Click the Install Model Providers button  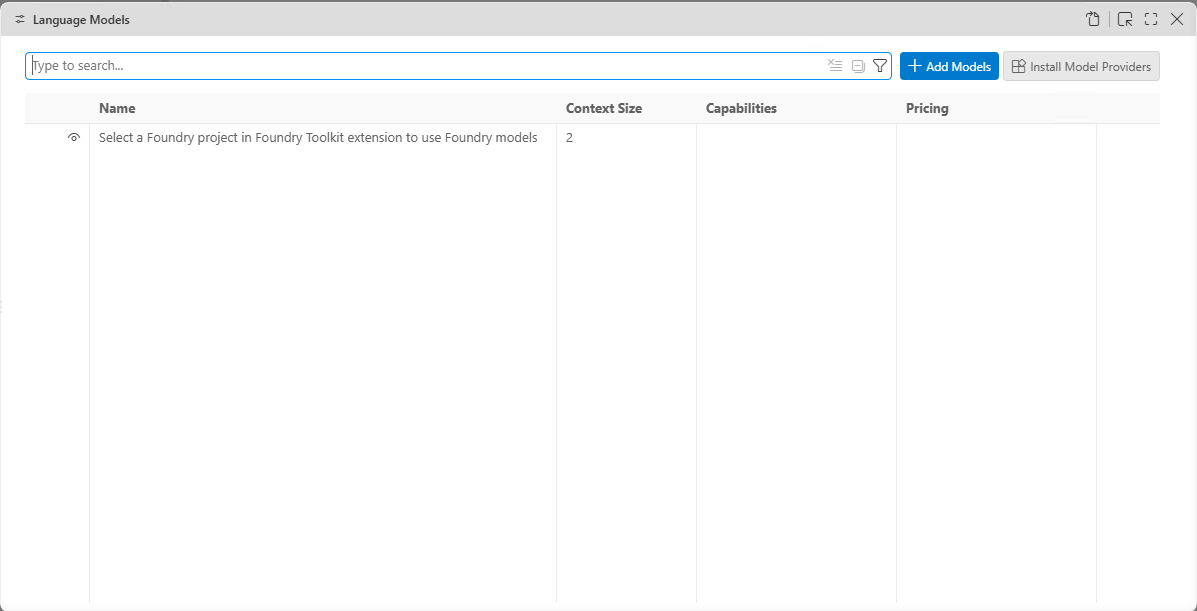pyautogui.click(x=1081, y=66)
